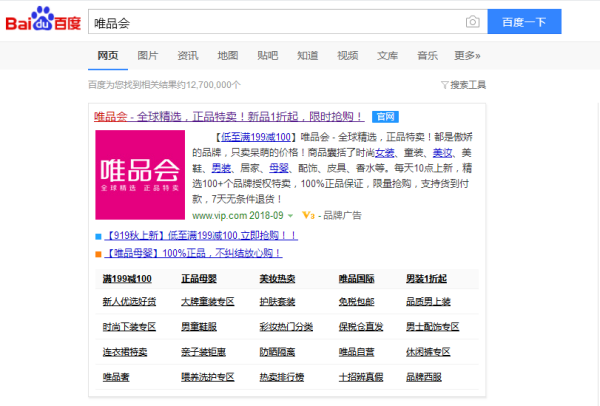The width and height of the screenshot is (600, 406).
Task: Click the 官网 official site badge
Action: tap(385, 117)
